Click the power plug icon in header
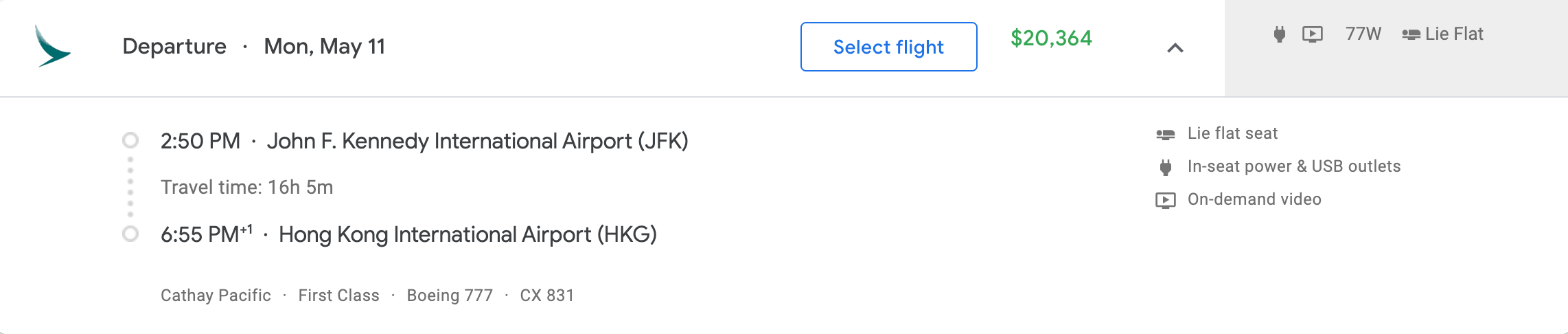 click(1279, 34)
